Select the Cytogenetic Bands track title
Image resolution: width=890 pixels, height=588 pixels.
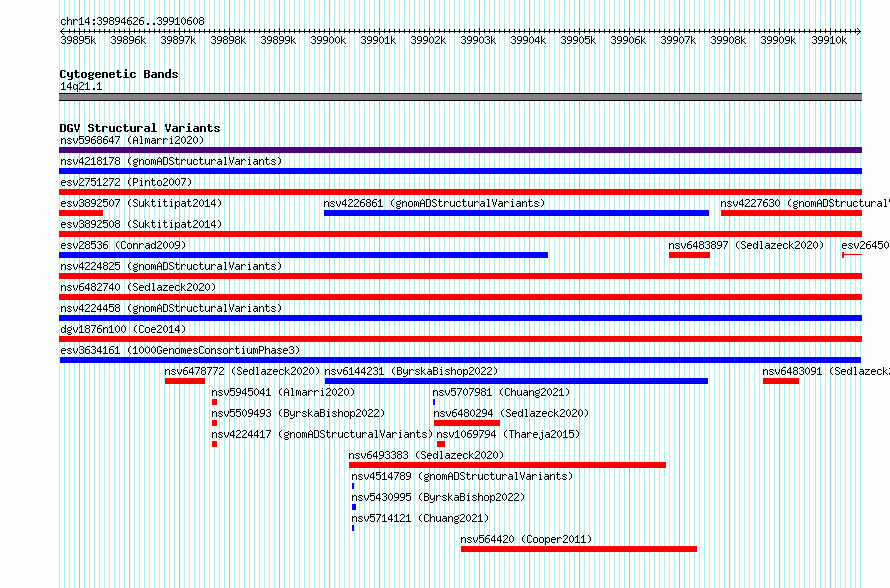pyautogui.click(x=119, y=74)
